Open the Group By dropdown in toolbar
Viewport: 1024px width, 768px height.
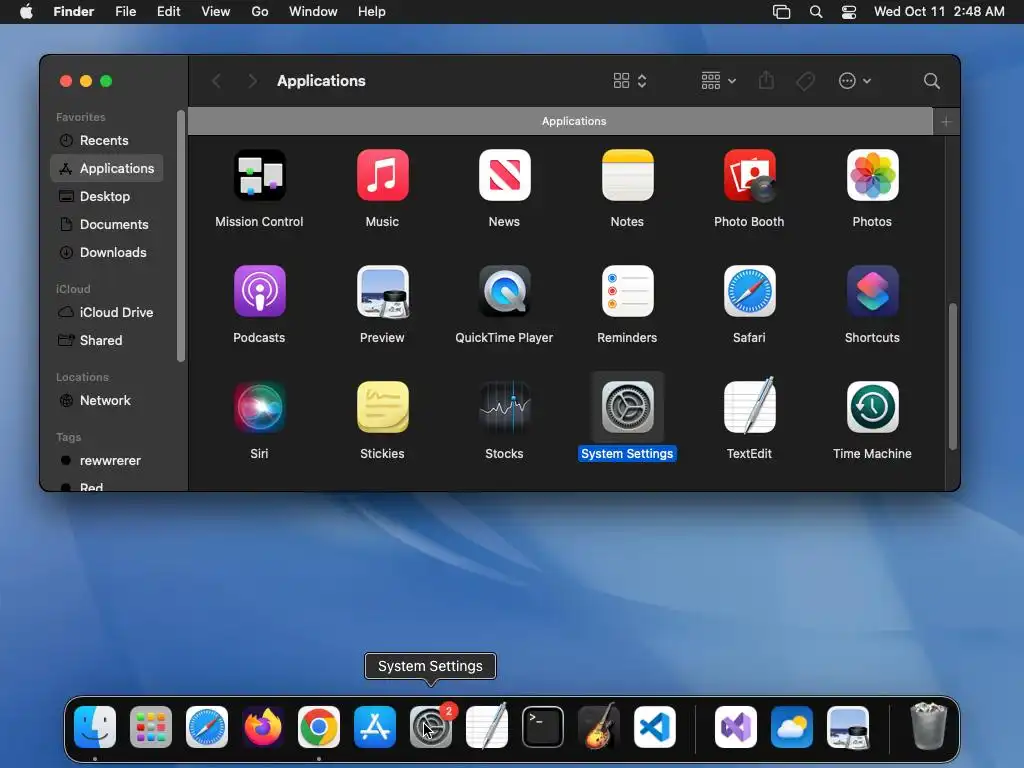point(718,81)
